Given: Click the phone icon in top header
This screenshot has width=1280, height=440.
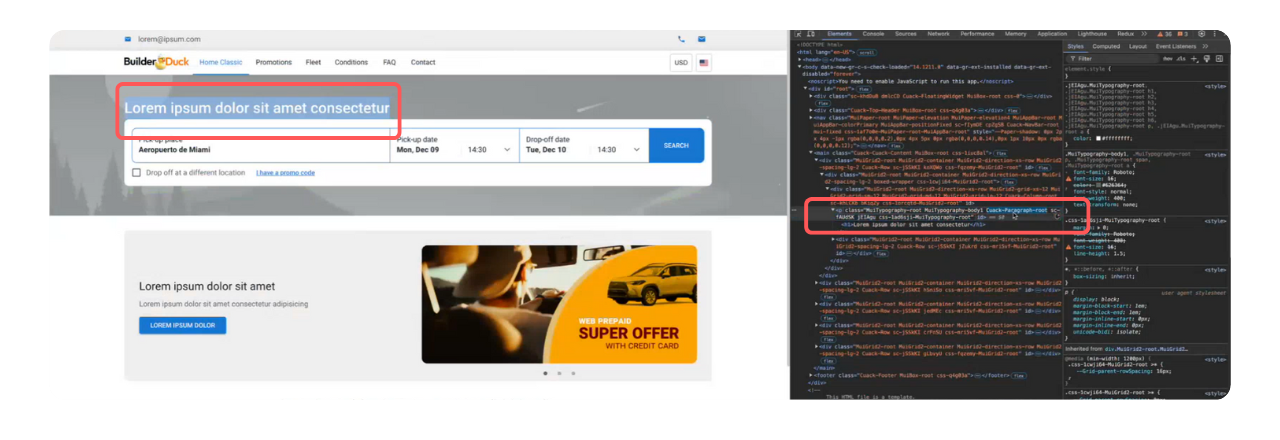Looking at the screenshot, I should click(681, 39).
